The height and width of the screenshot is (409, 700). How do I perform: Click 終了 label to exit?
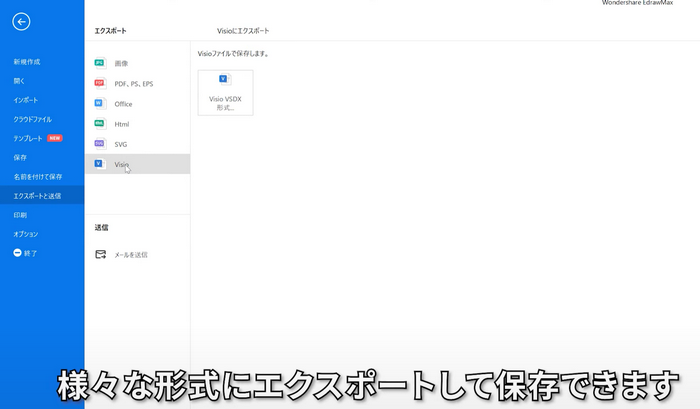(x=30, y=253)
